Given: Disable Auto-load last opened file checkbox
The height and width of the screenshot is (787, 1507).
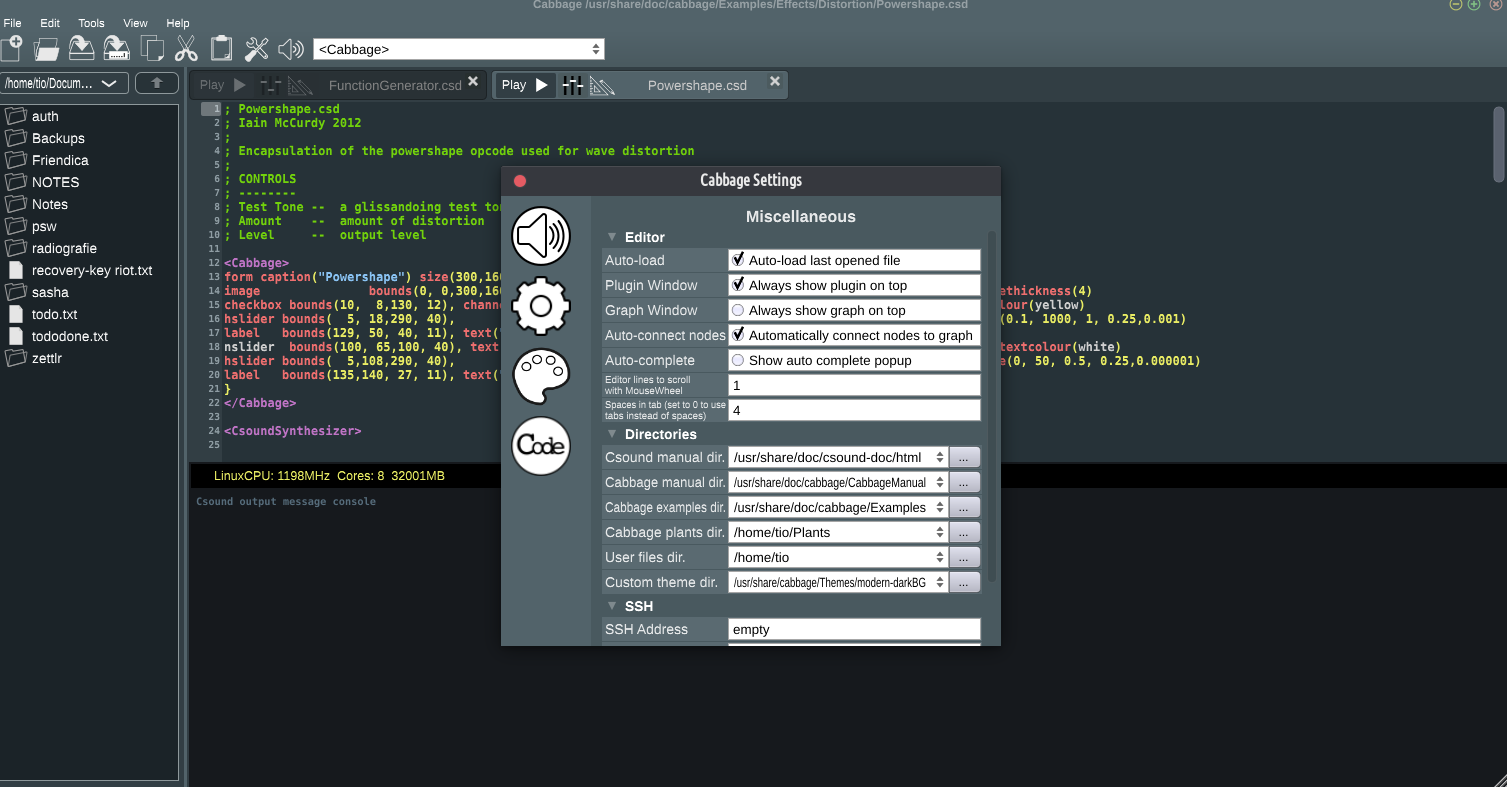Looking at the screenshot, I should tap(738, 260).
